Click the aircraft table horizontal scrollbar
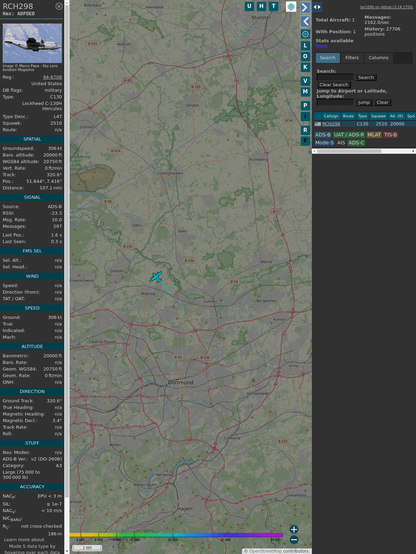Viewport: 416px width, 554px height. (364, 151)
